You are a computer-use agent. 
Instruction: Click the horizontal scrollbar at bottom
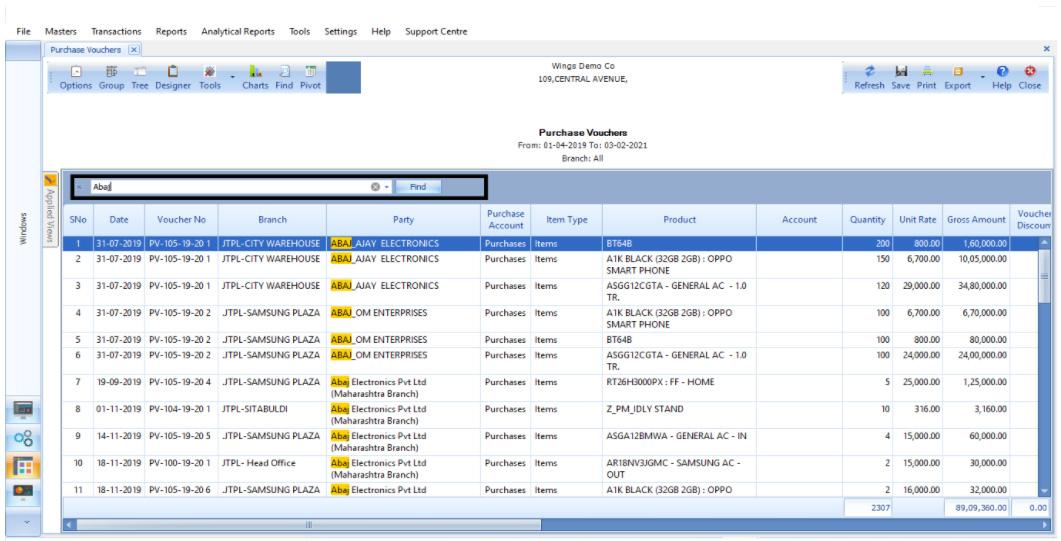(x=308, y=524)
